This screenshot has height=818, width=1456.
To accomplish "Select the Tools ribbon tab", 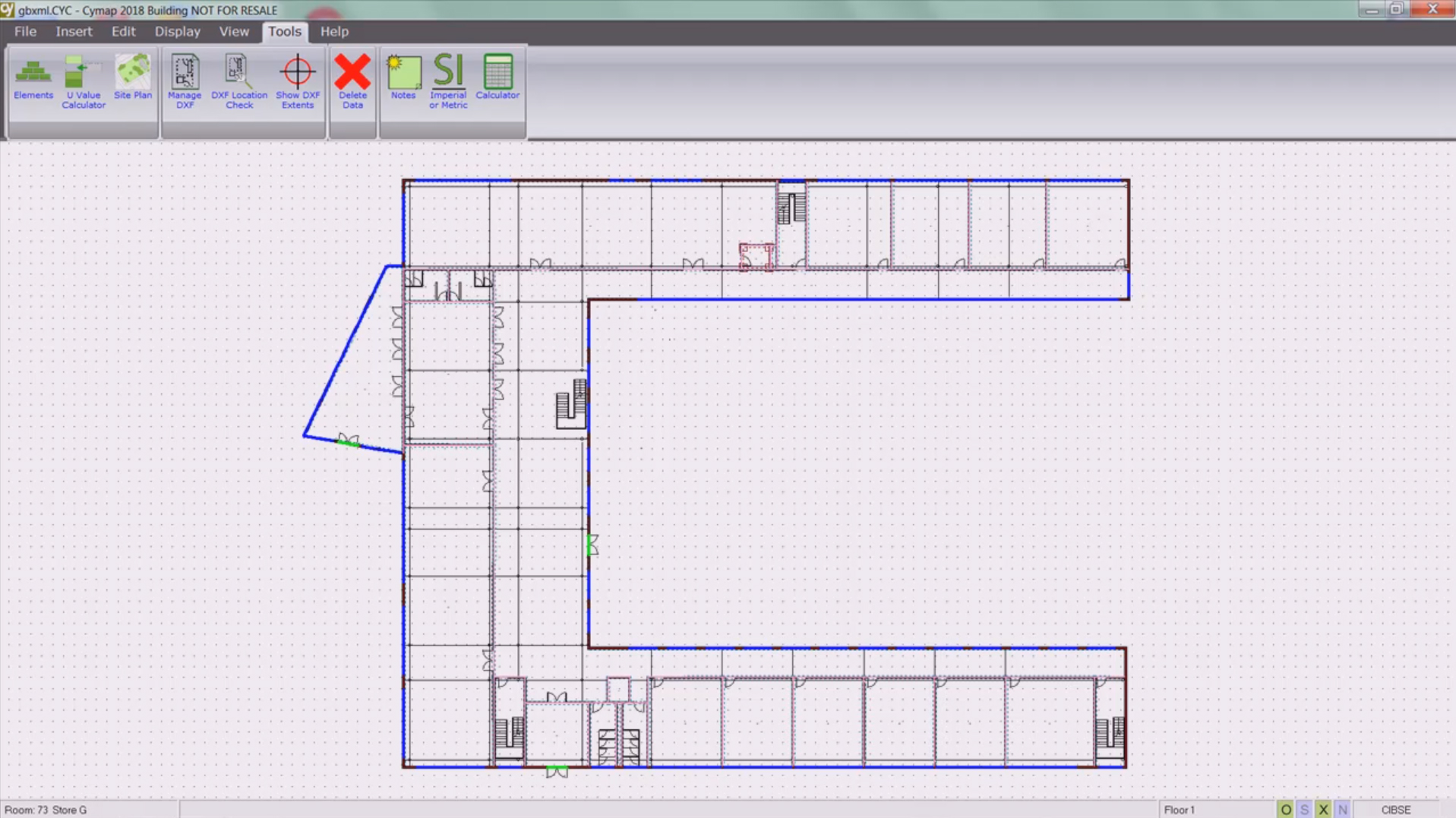I will tap(285, 31).
